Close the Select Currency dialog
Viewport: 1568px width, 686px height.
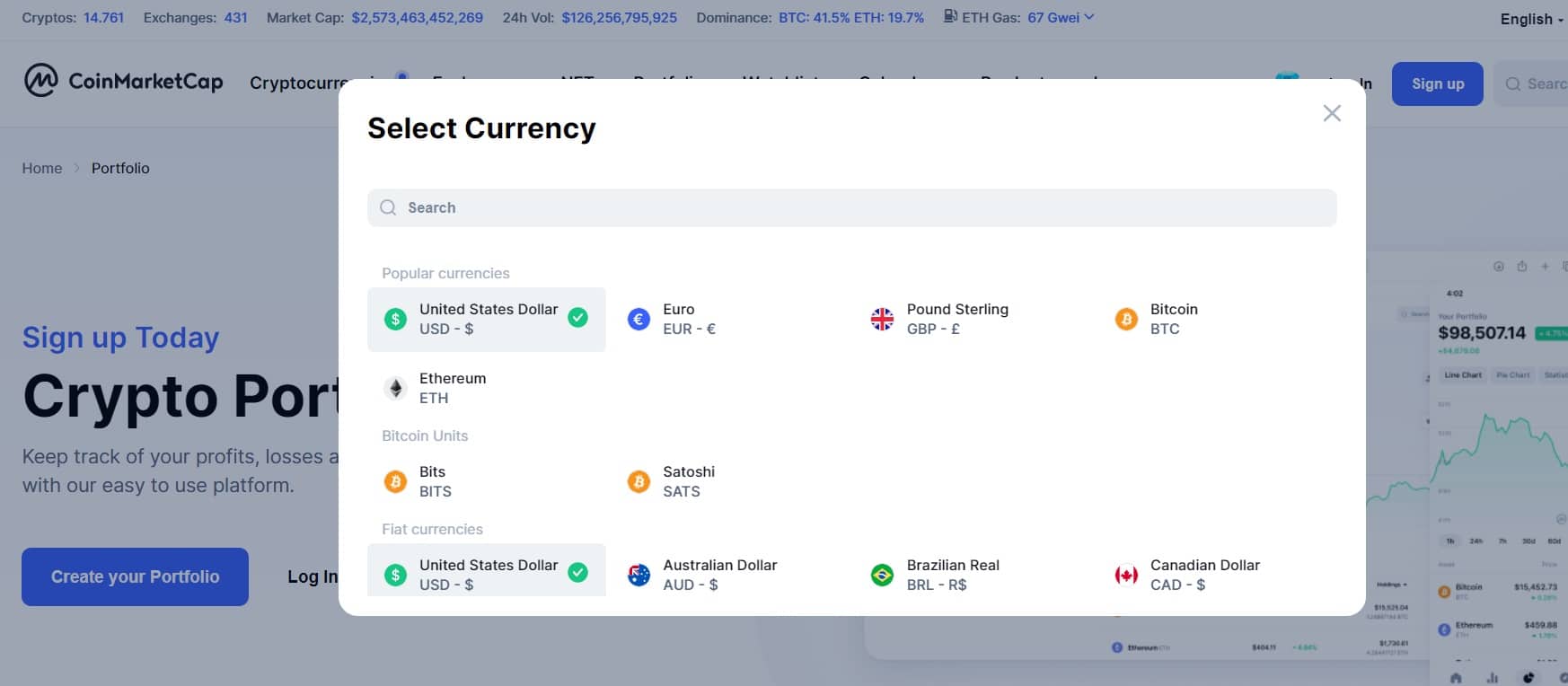point(1332,113)
